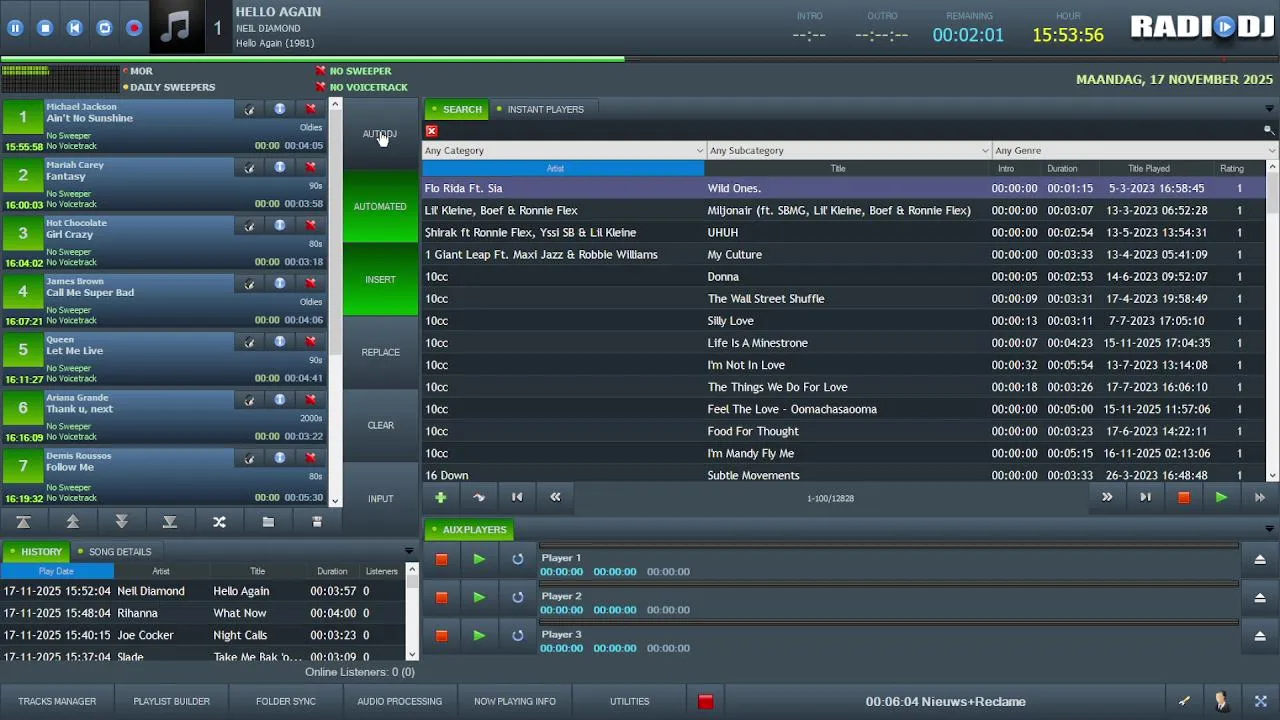The height and width of the screenshot is (720, 1280).
Task: Toggle AutoDJ mode
Action: coord(380,134)
